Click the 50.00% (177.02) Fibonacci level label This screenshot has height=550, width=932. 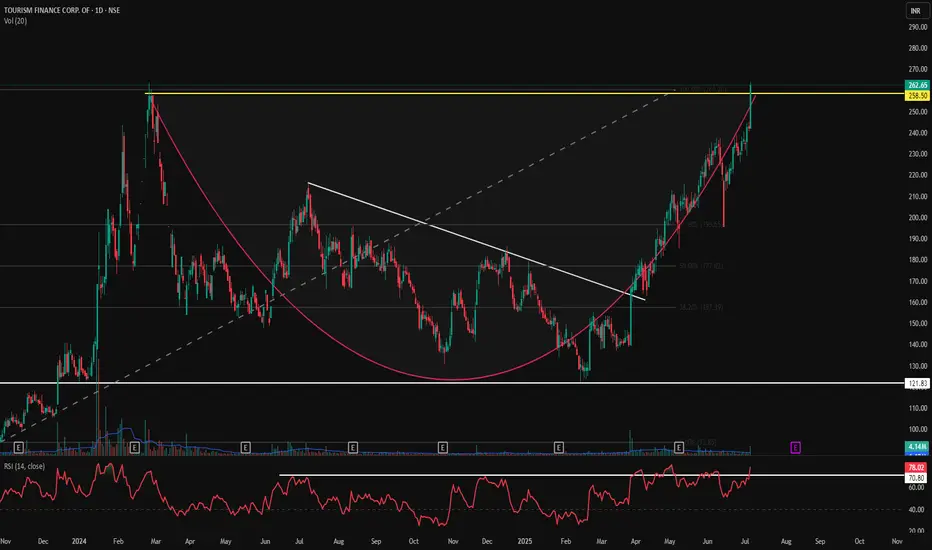pyautogui.click(x=701, y=266)
